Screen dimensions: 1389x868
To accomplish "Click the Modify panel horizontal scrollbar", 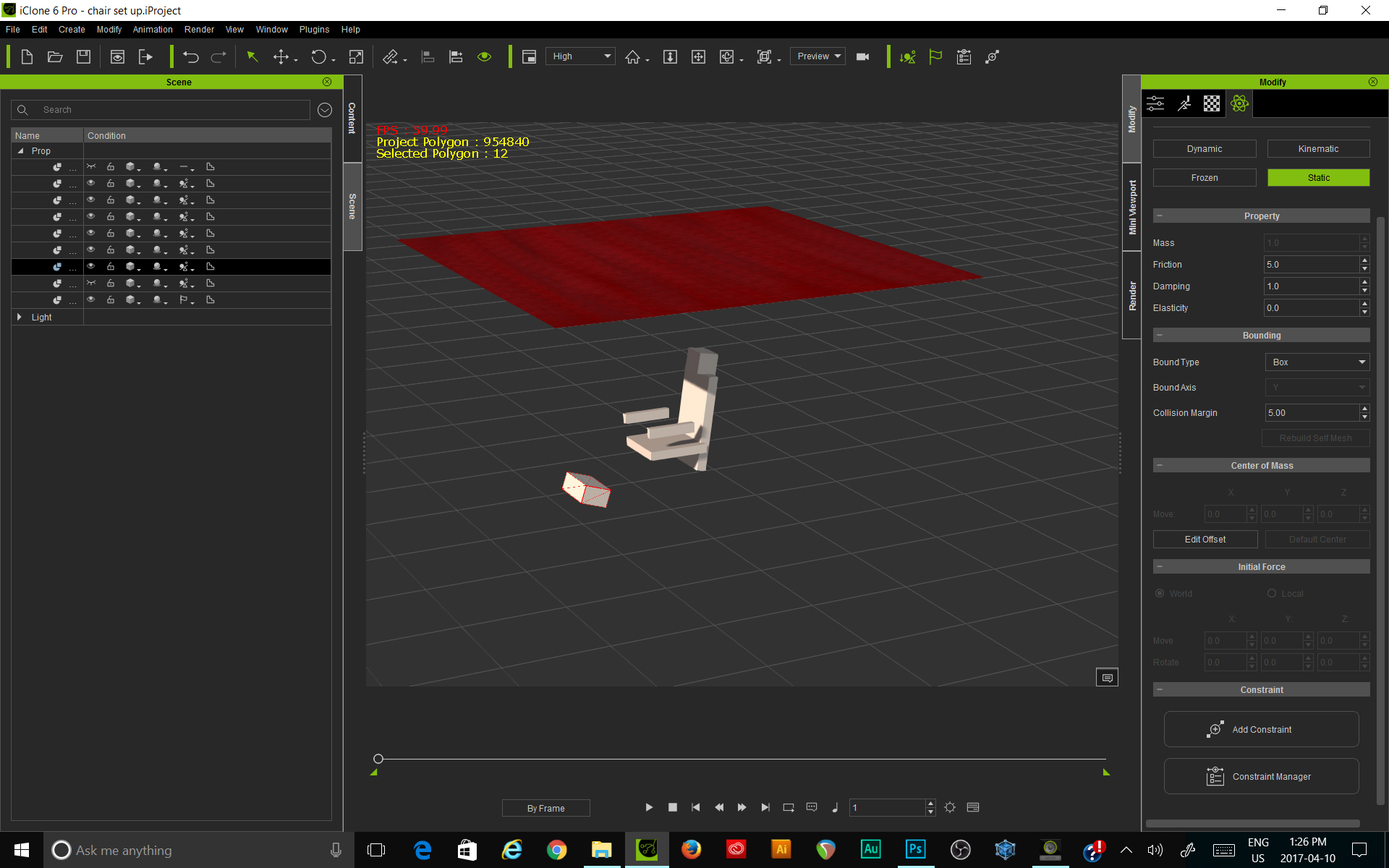I will (x=1252, y=823).
